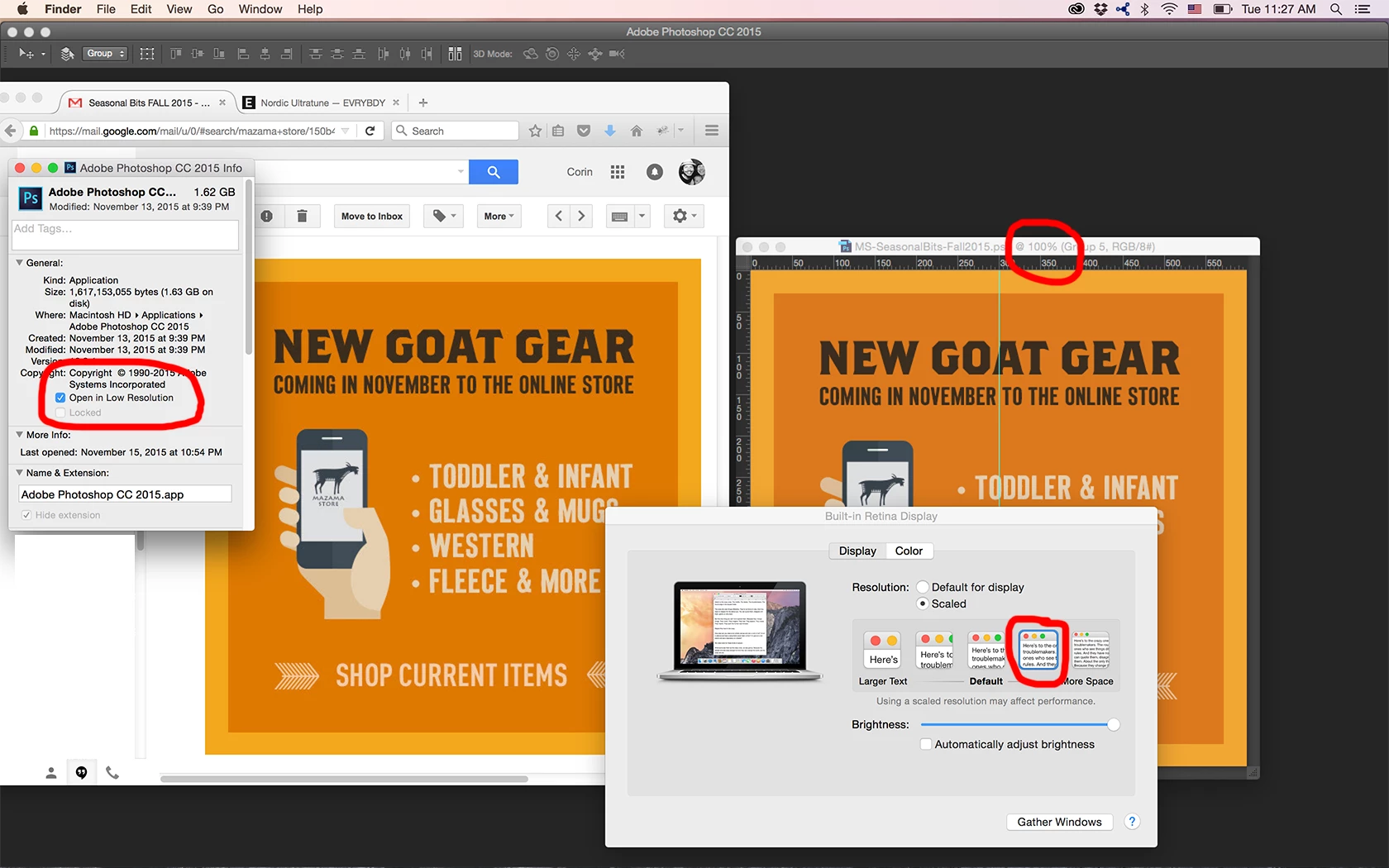The height and width of the screenshot is (868, 1389).
Task: Collapse the Name & Extension section
Action: [19, 473]
